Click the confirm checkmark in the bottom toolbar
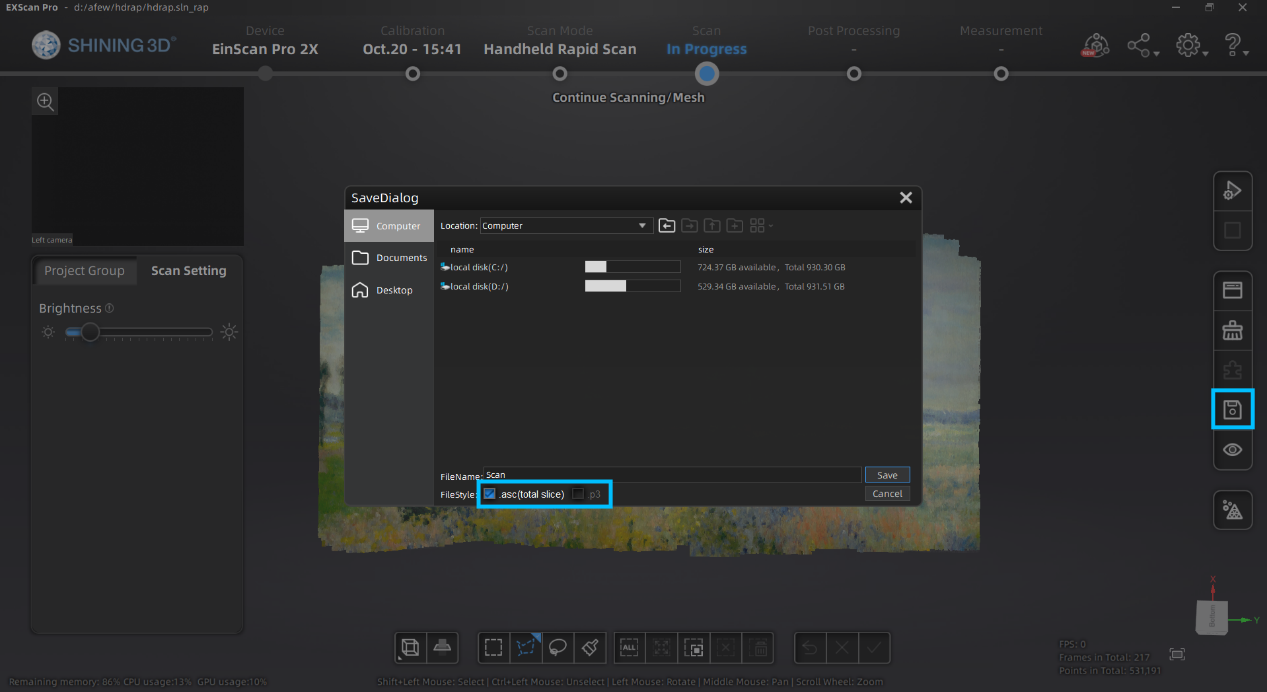 pyautogui.click(x=874, y=647)
